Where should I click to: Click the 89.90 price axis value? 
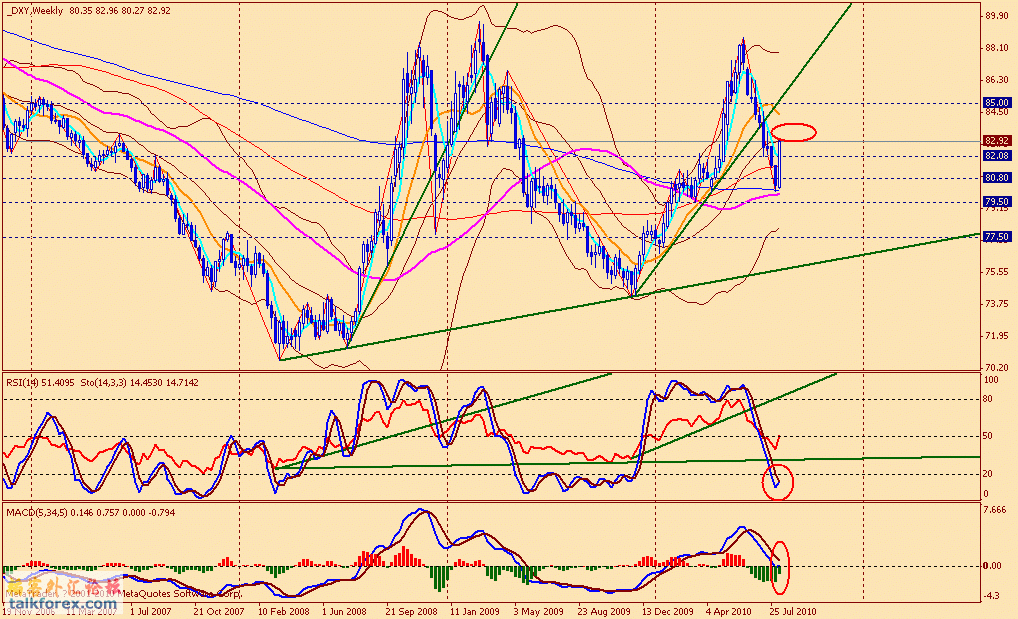click(997, 16)
